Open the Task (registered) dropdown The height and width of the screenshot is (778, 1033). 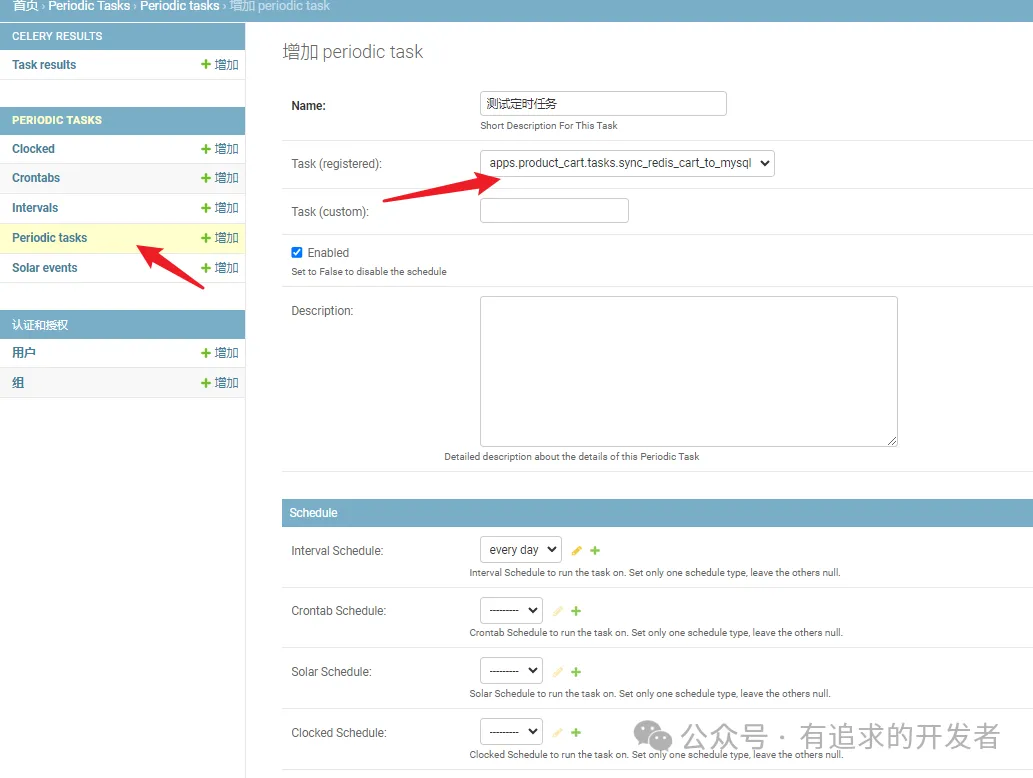627,163
